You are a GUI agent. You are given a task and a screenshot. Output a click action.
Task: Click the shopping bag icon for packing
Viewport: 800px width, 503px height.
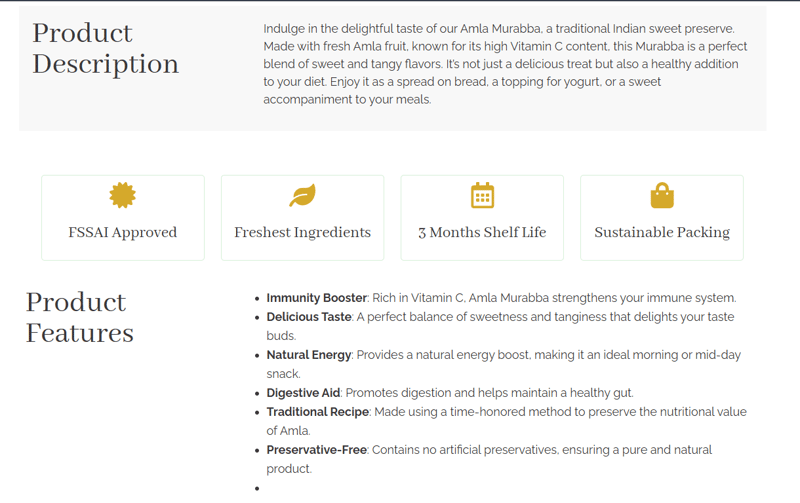pyautogui.click(x=662, y=195)
